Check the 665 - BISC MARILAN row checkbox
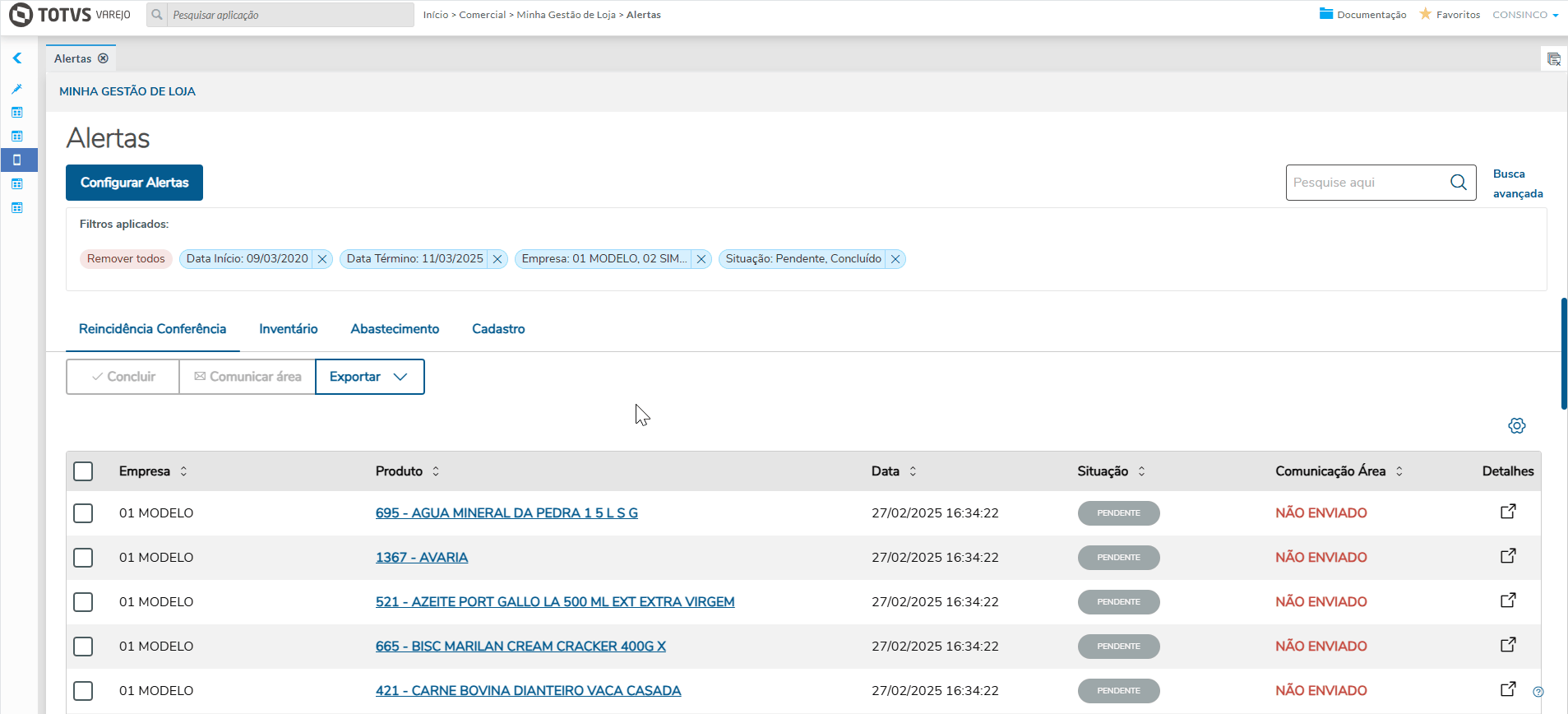The image size is (1568, 714). (x=83, y=647)
